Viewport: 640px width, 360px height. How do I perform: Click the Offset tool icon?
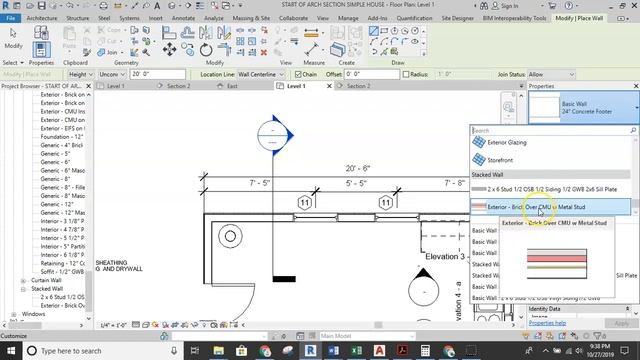187,32
